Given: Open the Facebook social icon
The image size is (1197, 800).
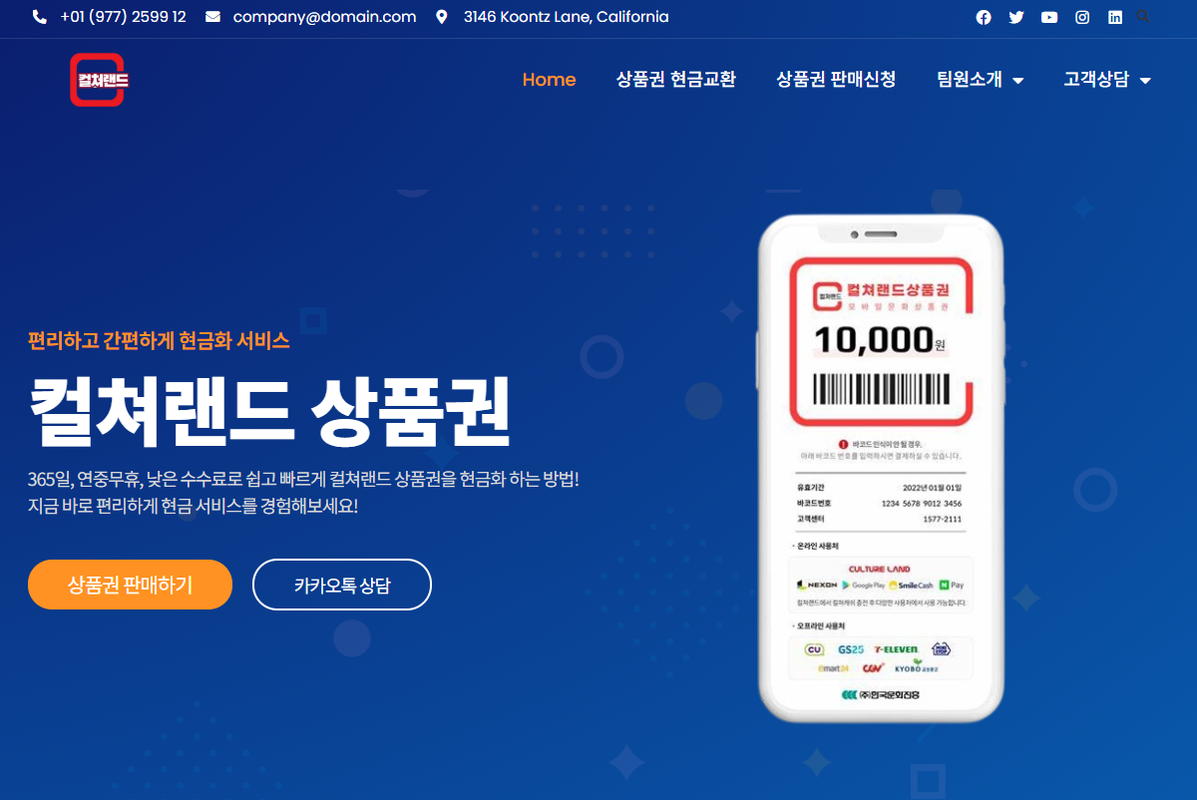Looking at the screenshot, I should 983,17.
